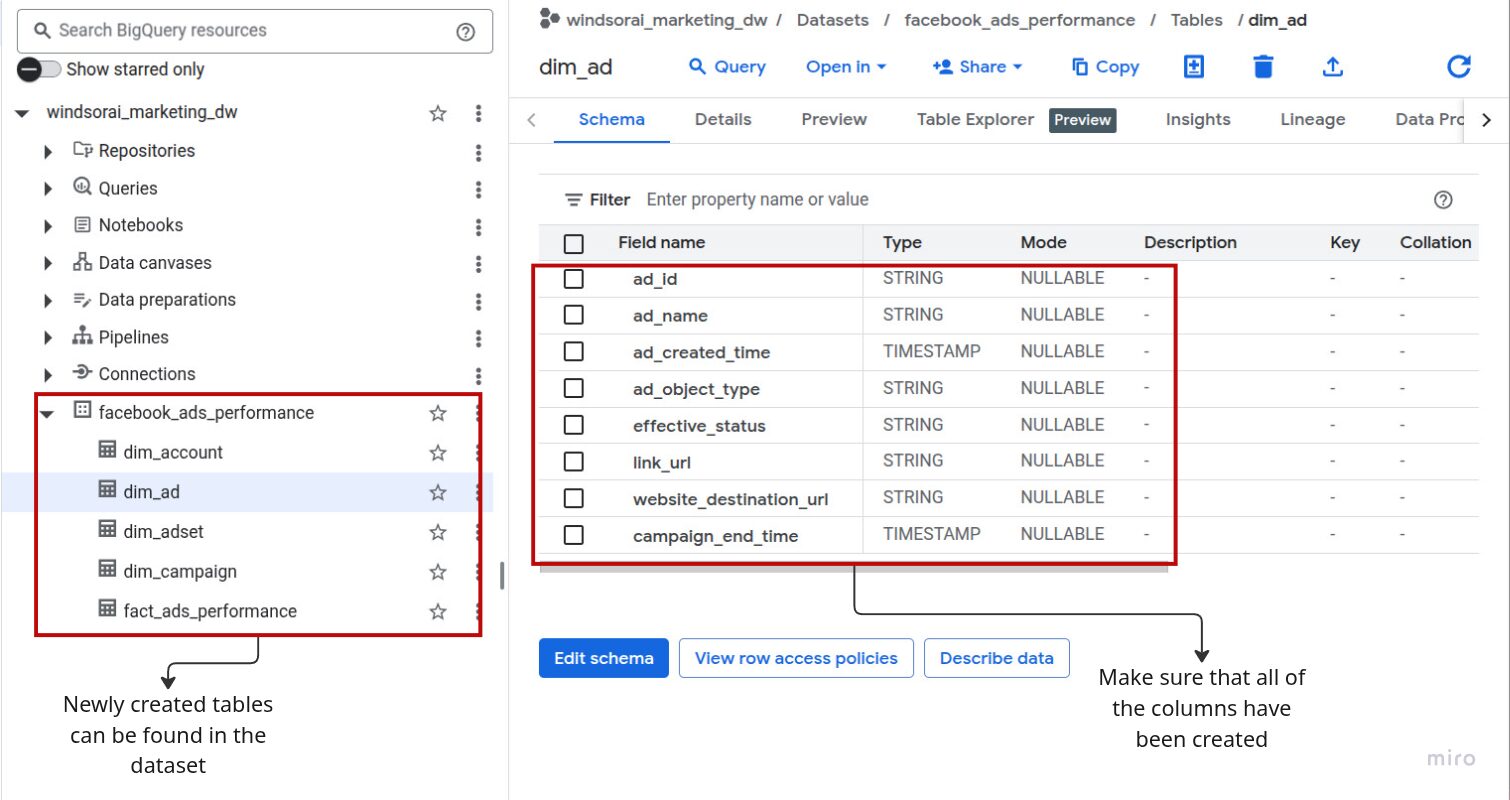Check the website_destination_url field checkbox

point(573,498)
